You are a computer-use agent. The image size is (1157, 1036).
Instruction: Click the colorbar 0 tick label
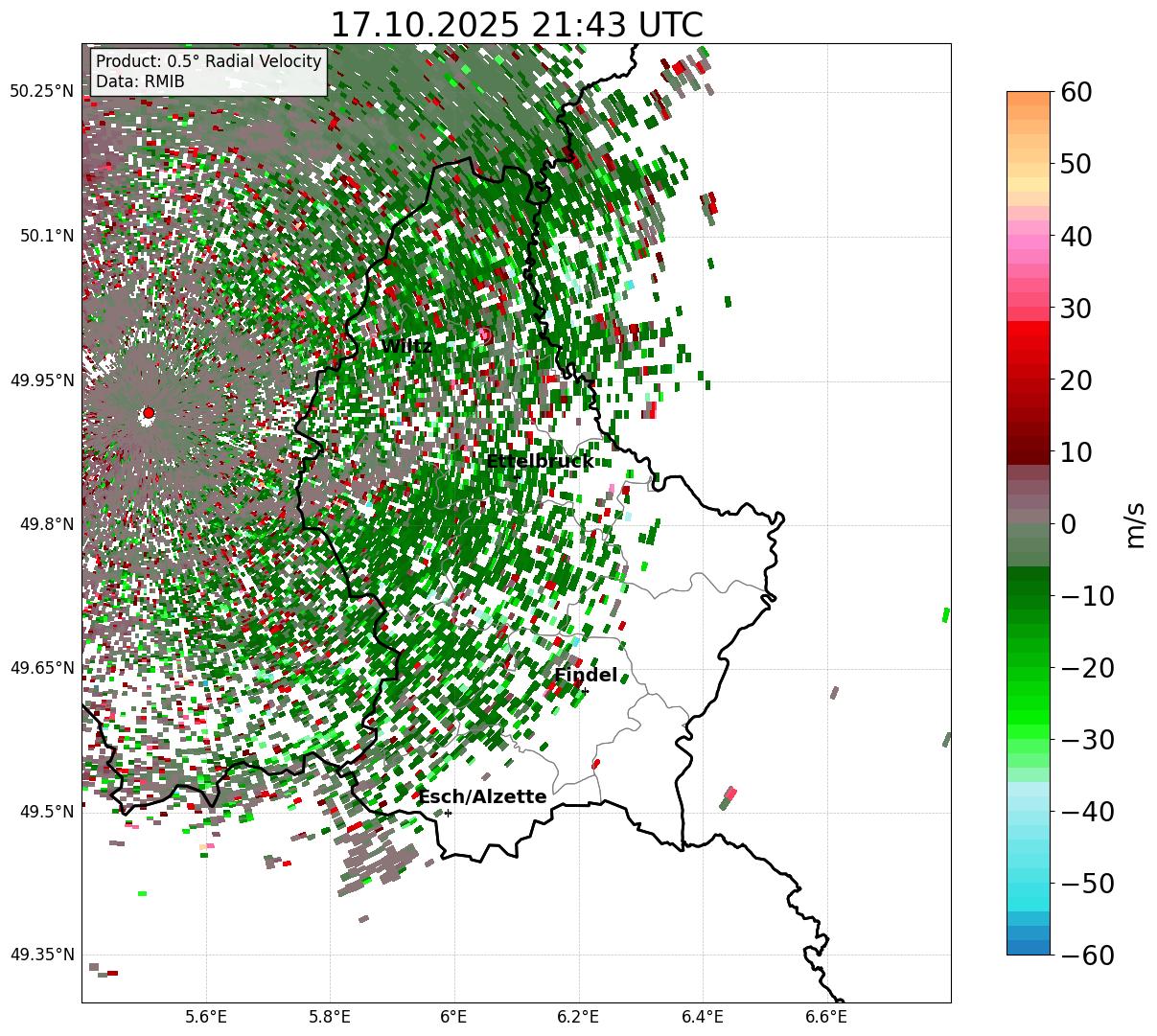point(1069,524)
